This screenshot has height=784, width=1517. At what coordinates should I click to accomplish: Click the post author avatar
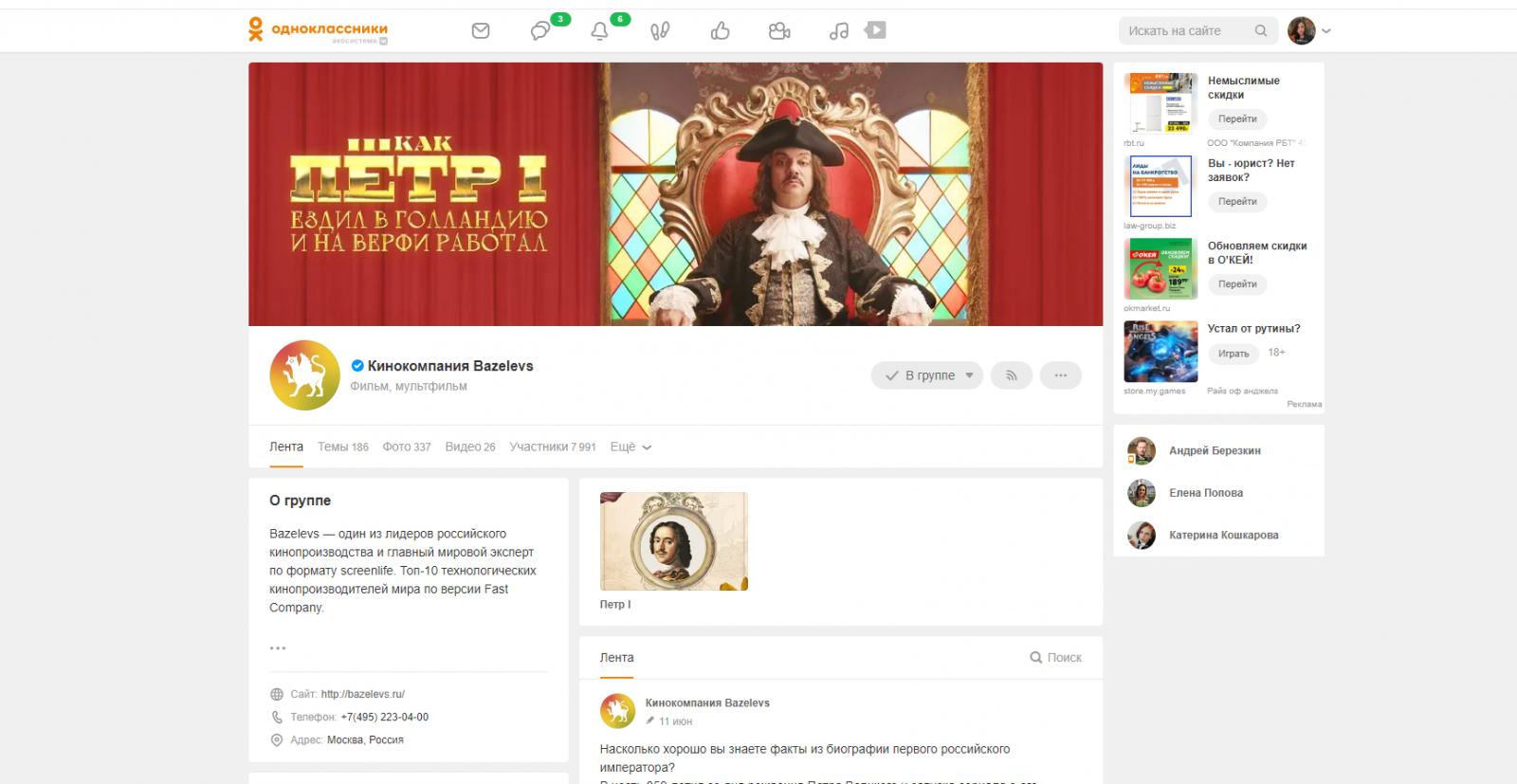[618, 711]
